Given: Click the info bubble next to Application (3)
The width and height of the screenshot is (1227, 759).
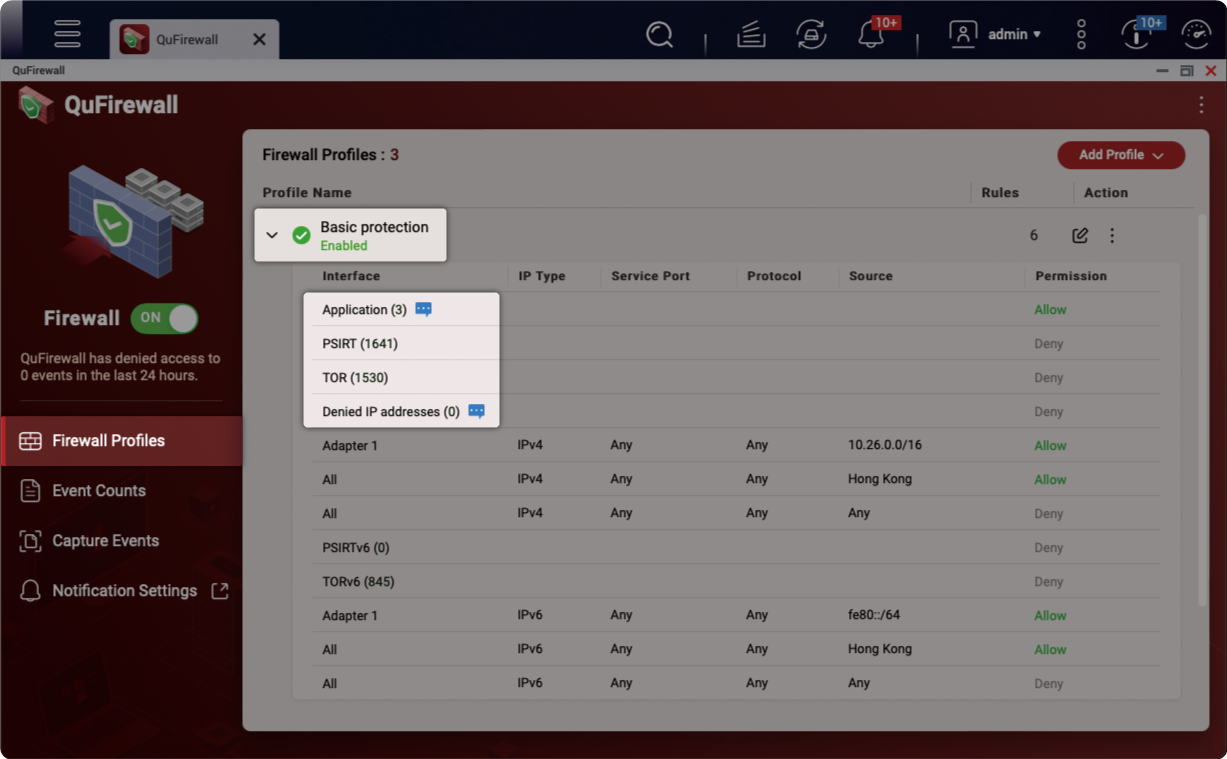Looking at the screenshot, I should click(x=423, y=310).
